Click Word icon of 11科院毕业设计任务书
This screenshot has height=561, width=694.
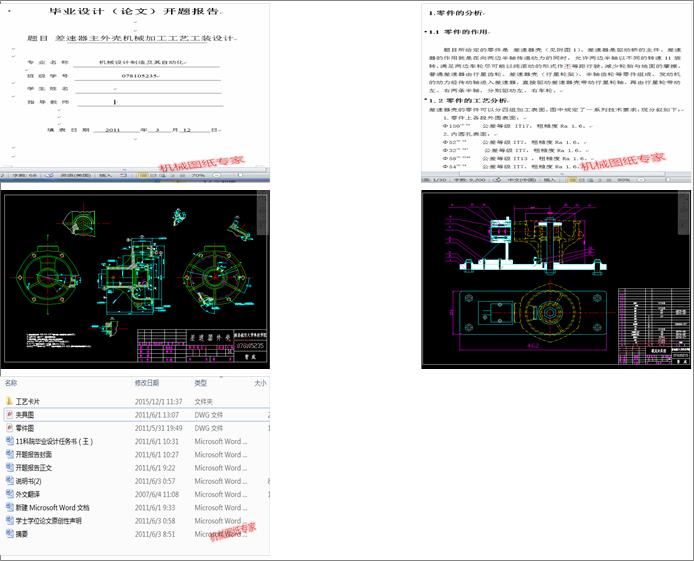[x=9, y=441]
